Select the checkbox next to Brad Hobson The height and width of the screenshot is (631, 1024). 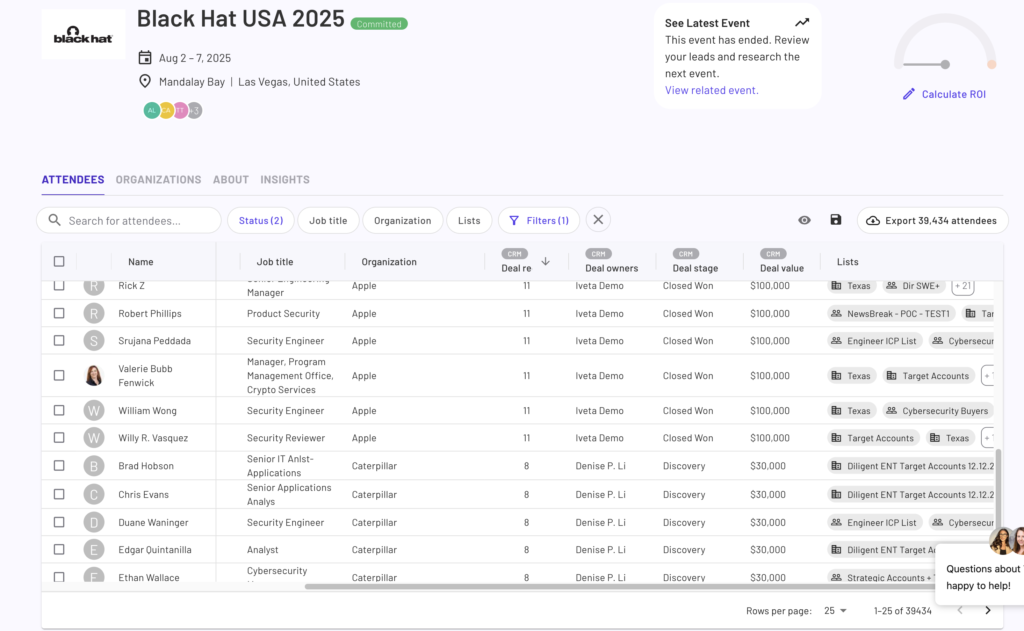click(x=59, y=465)
